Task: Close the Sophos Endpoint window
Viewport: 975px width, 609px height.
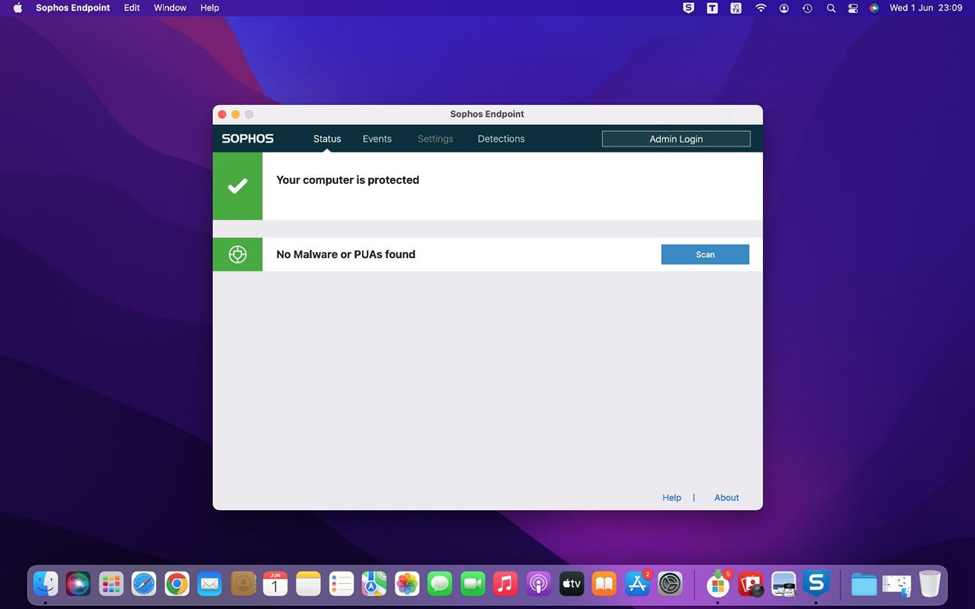Action: [x=222, y=114]
